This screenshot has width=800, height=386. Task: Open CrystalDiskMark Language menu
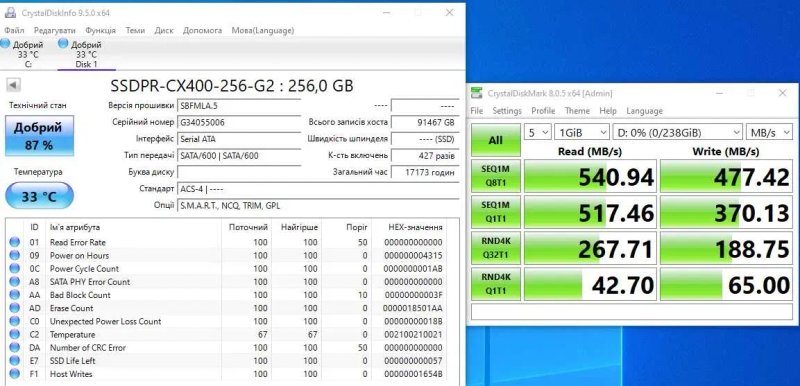[644, 111]
